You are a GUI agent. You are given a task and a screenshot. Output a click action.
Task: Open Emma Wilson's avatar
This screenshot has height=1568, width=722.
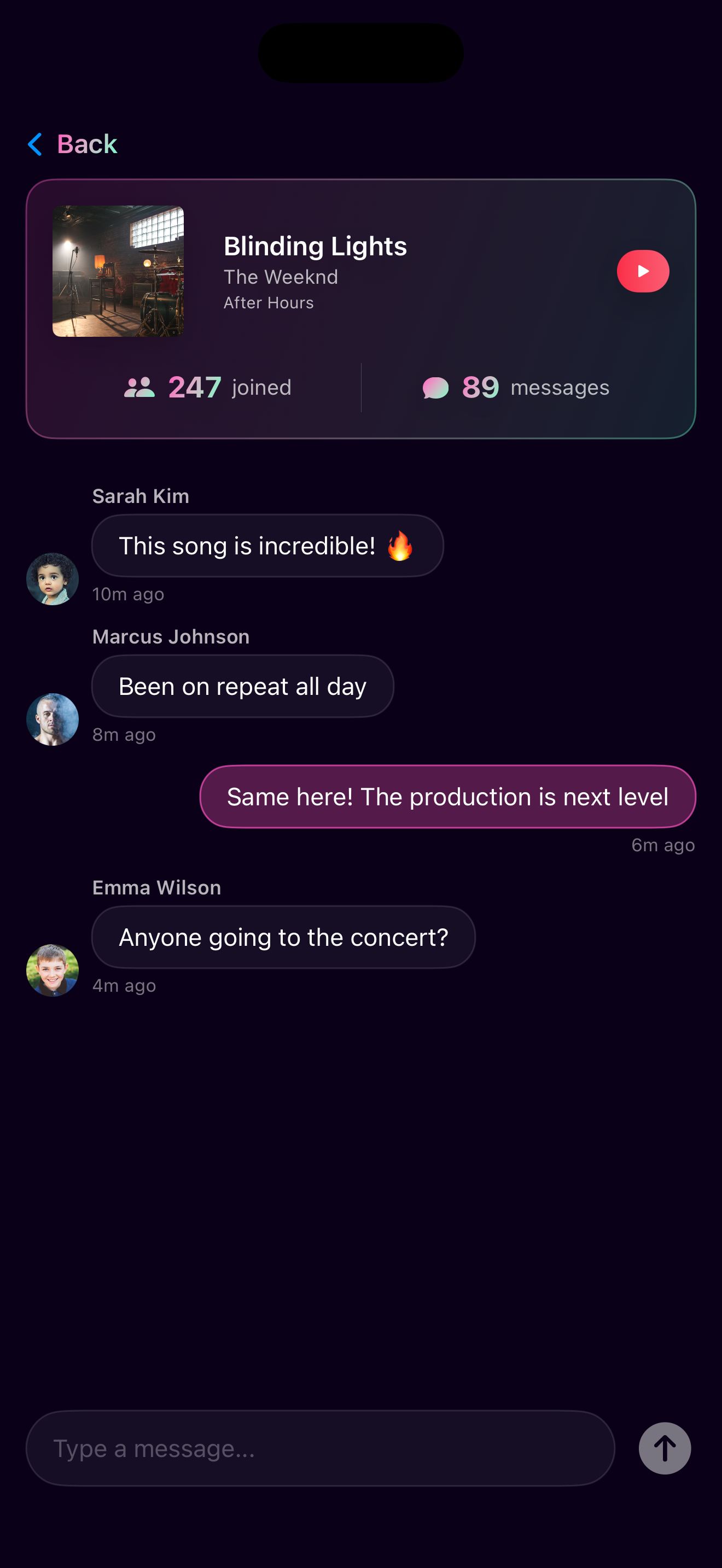[x=53, y=970]
